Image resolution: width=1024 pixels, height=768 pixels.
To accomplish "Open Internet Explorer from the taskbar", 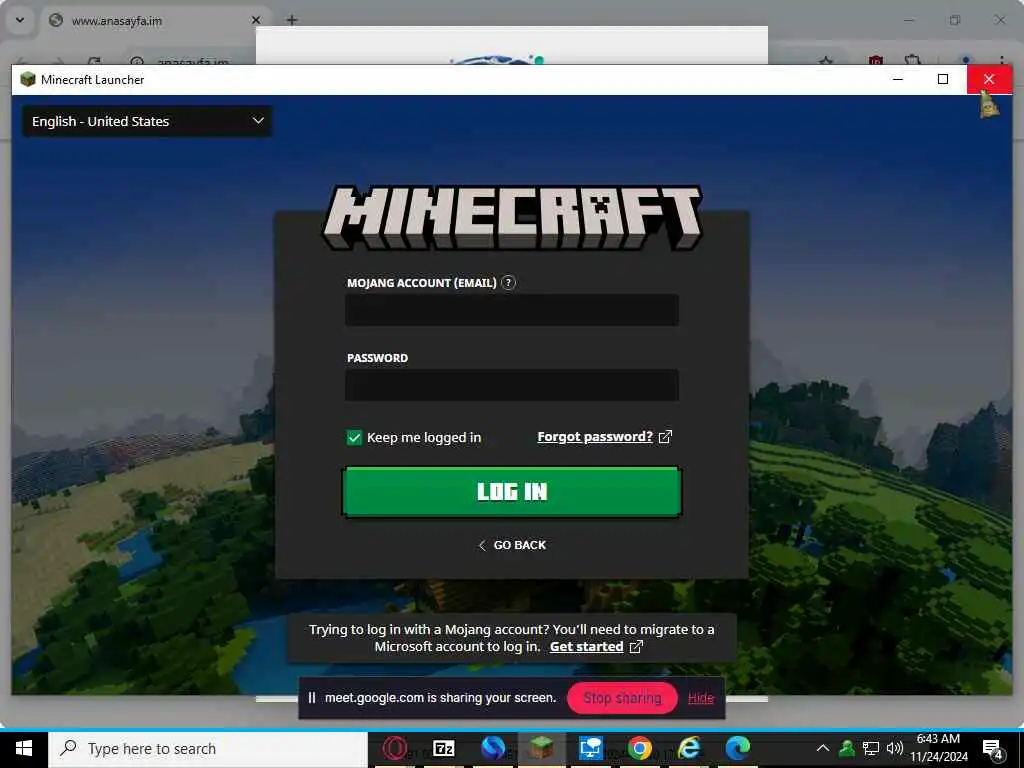I will coord(689,748).
